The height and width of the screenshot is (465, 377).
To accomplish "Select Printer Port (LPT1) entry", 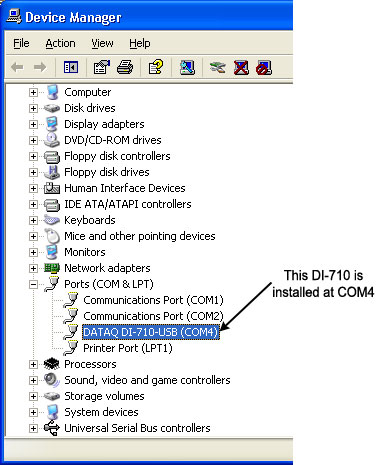I will (x=128, y=348).
